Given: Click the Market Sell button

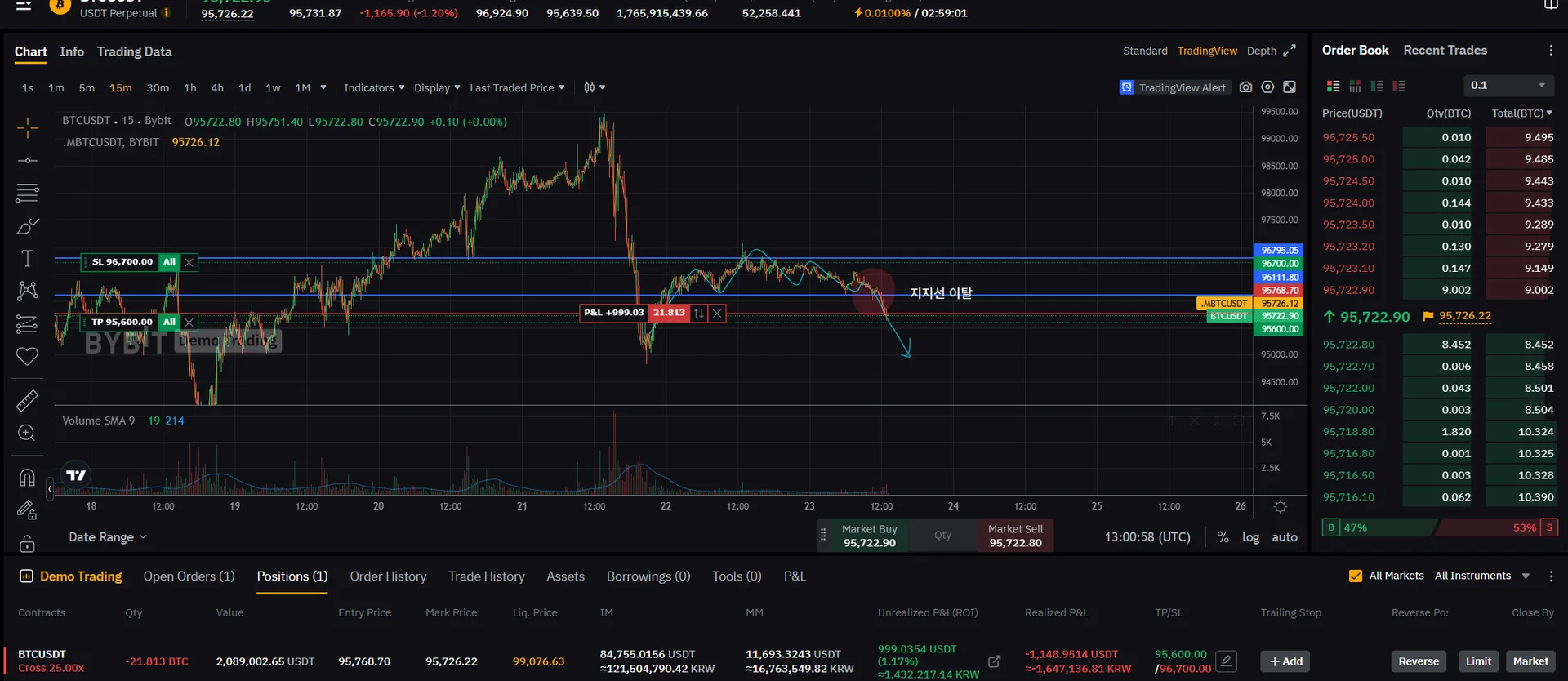Looking at the screenshot, I should 1015,536.
